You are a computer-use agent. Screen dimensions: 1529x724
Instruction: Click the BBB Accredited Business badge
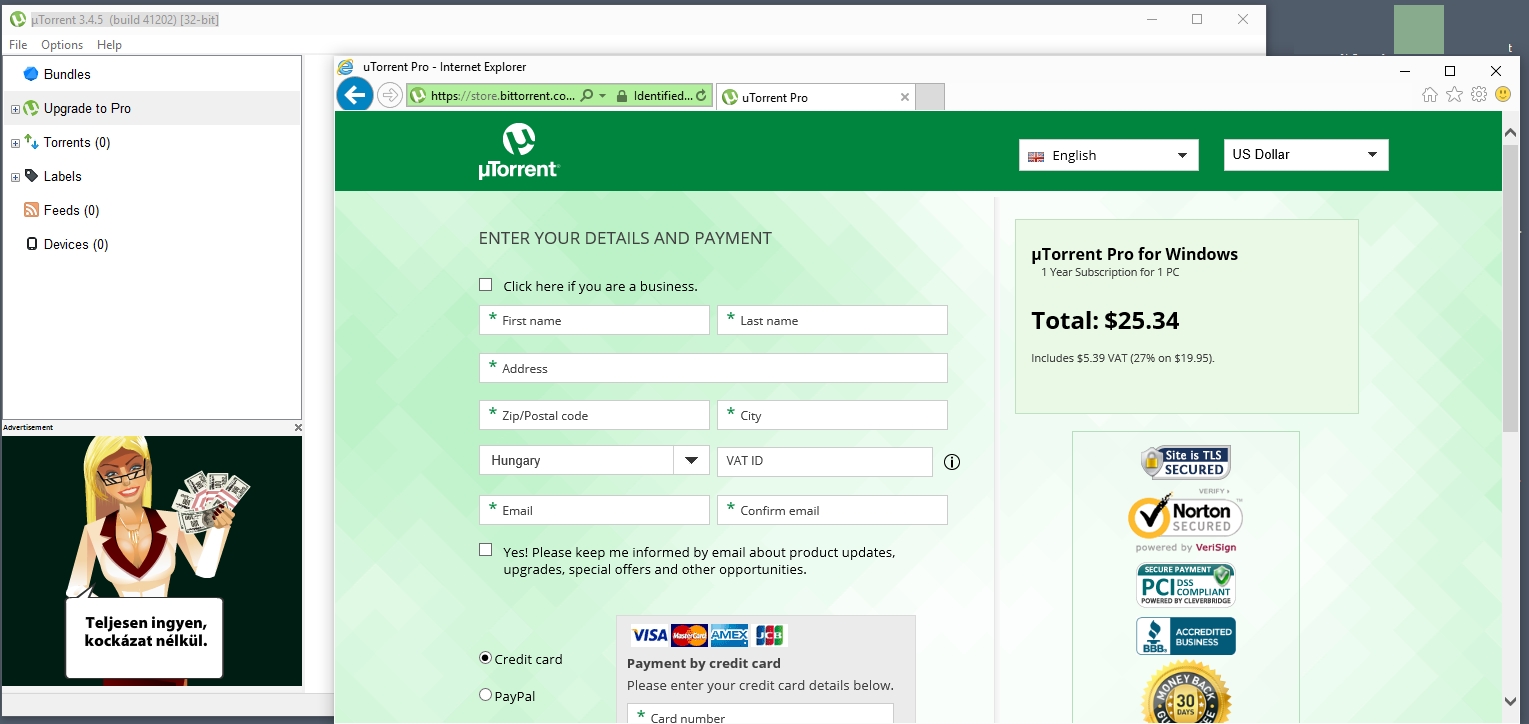coord(1186,636)
